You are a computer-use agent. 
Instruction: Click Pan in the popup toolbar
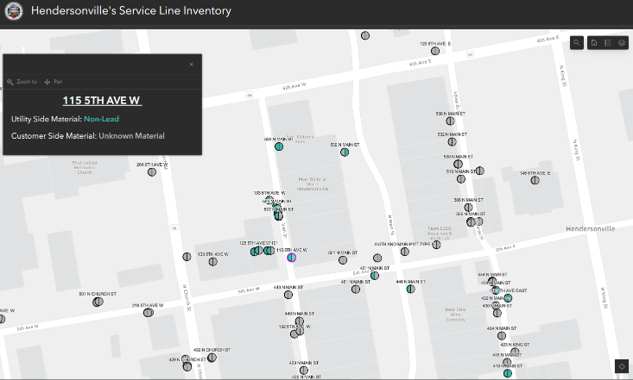[x=53, y=82]
